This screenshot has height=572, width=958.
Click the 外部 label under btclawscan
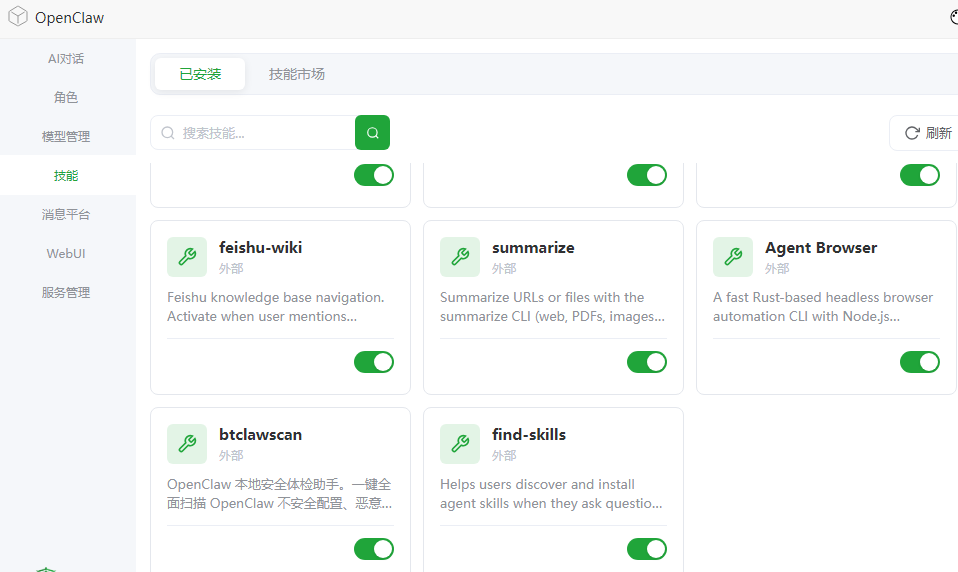[x=231, y=455]
